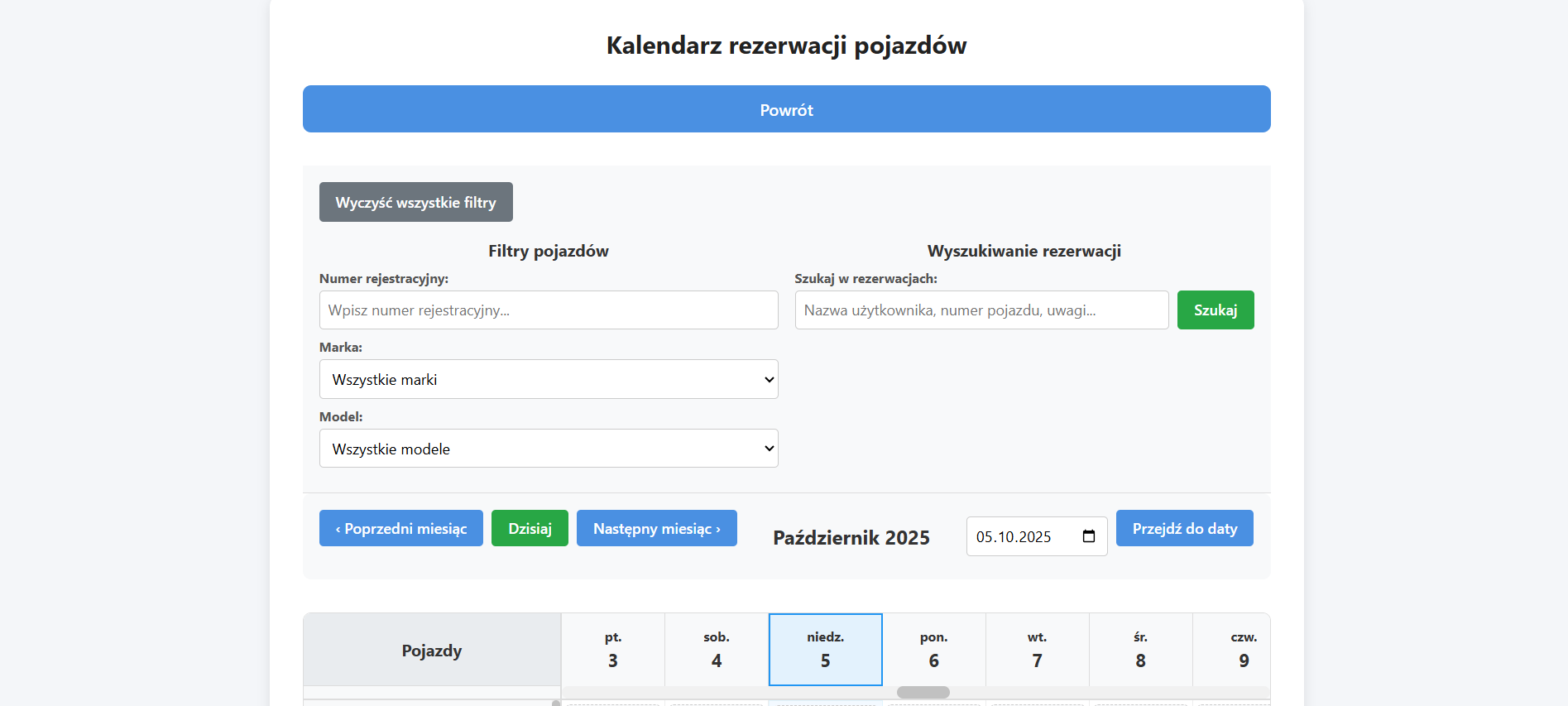Jump to today with Dzisiaj
This screenshot has width=1568, height=706.
click(530, 528)
